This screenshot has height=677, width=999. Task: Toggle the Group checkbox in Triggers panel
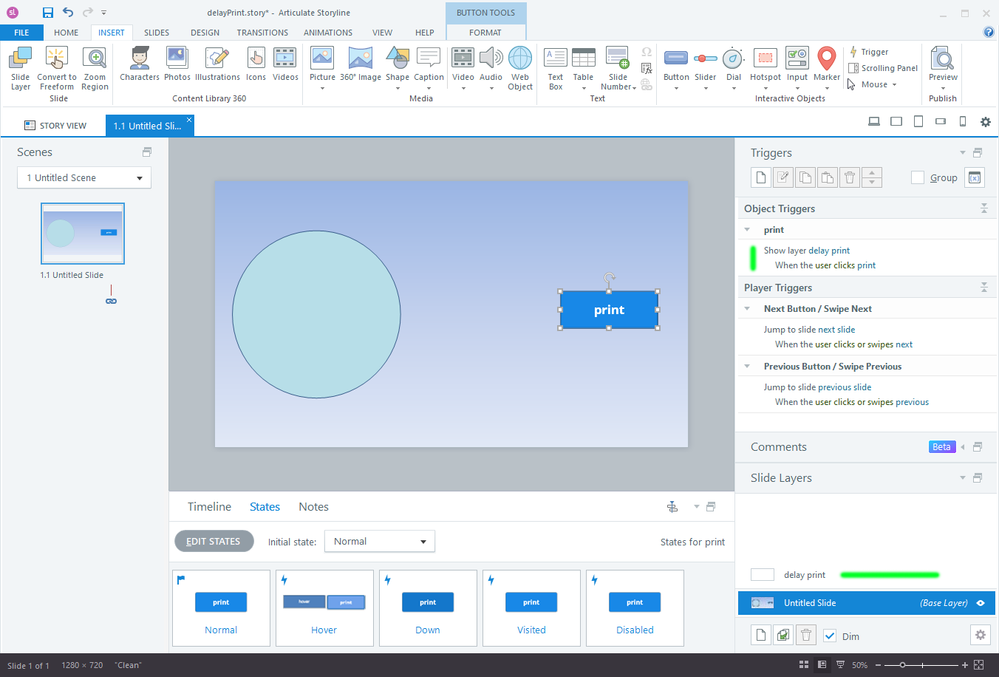[x=917, y=178]
